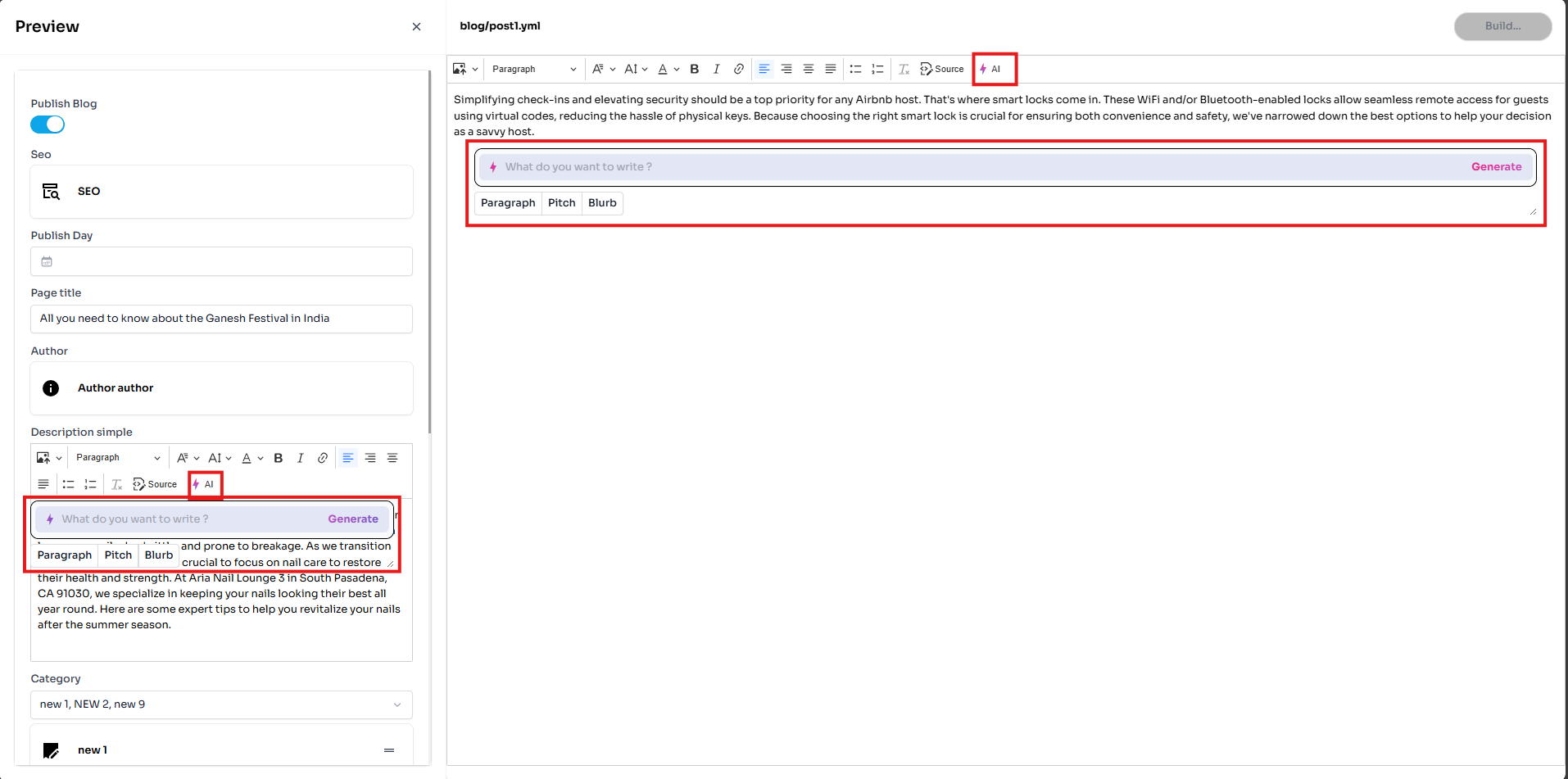The width and height of the screenshot is (1568, 779).
Task: Select the Pitch option in main AI panel
Action: coord(561,203)
